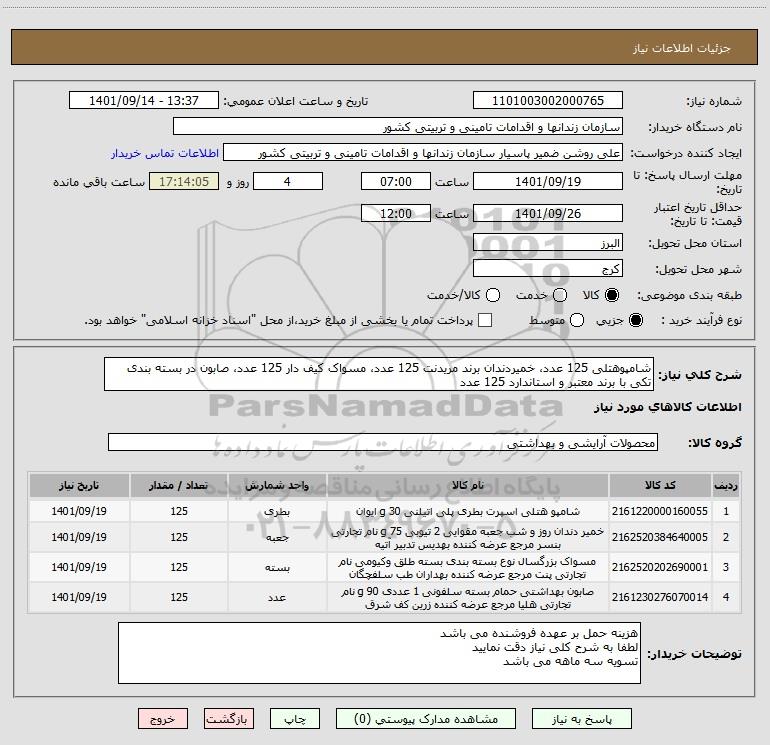Click the announcement date field 1401/09/14 - 13:37
The image size is (770, 745).
pos(144,101)
